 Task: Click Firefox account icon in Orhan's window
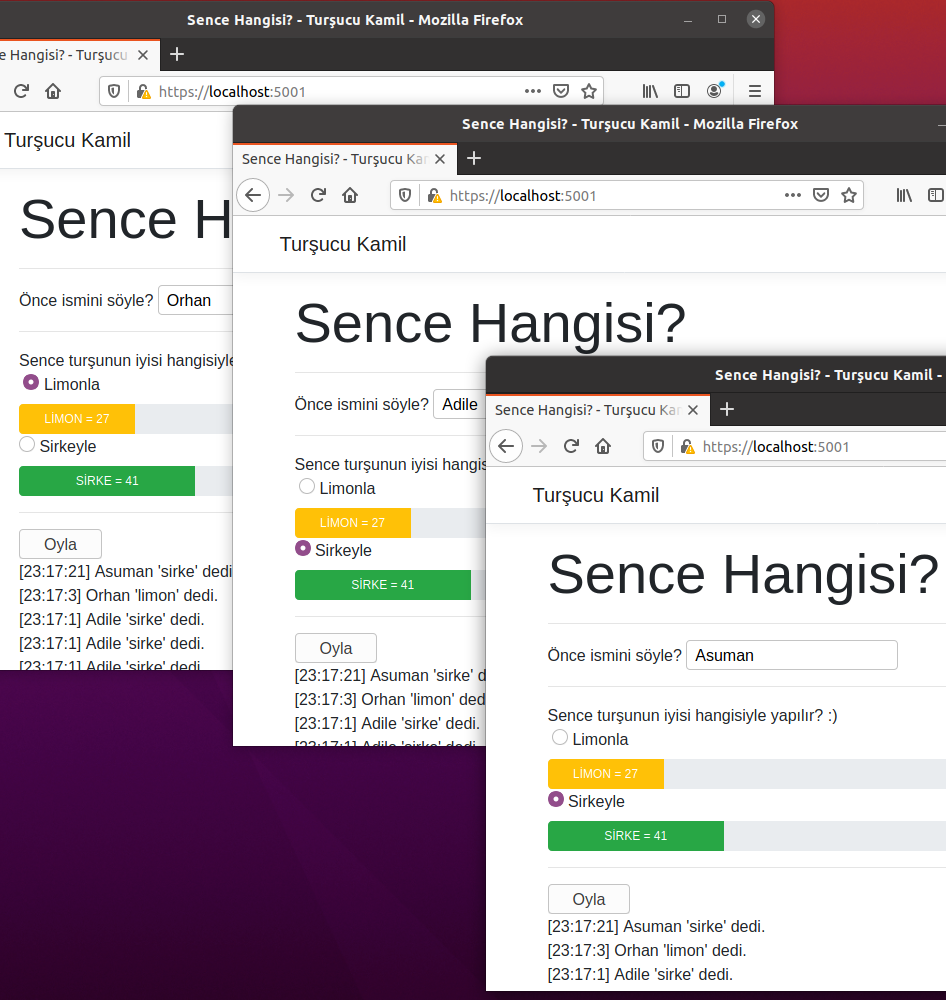(714, 91)
